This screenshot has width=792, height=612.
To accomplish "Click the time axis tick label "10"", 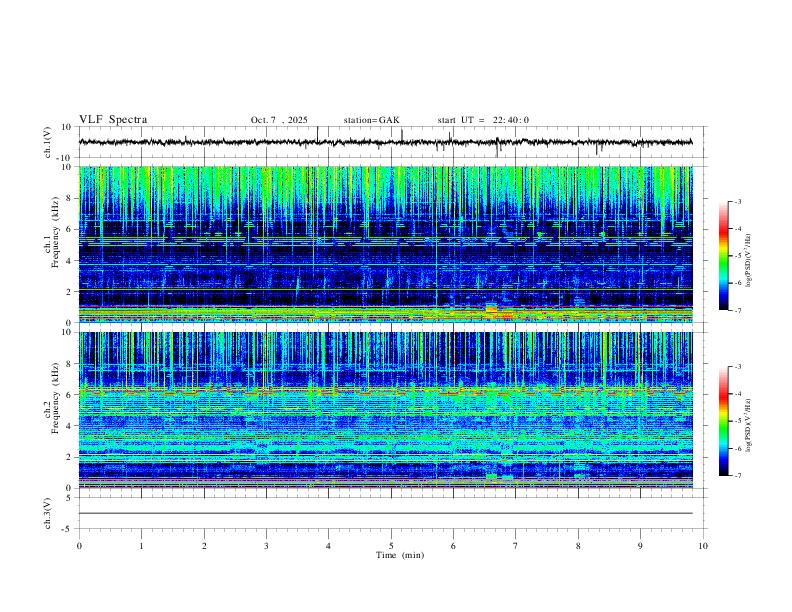I will (x=703, y=546).
